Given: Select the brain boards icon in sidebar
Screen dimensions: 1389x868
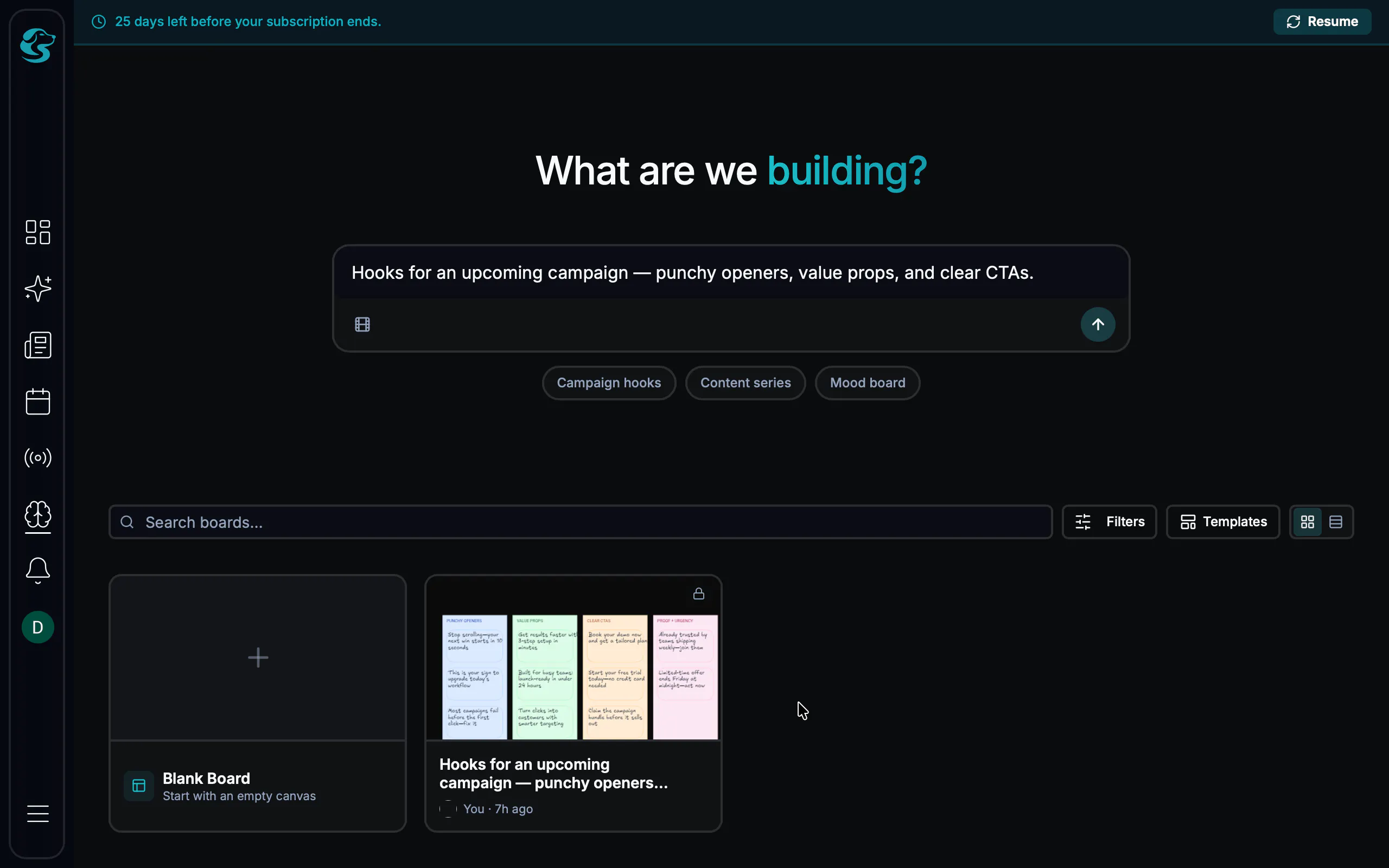Looking at the screenshot, I should tap(38, 514).
